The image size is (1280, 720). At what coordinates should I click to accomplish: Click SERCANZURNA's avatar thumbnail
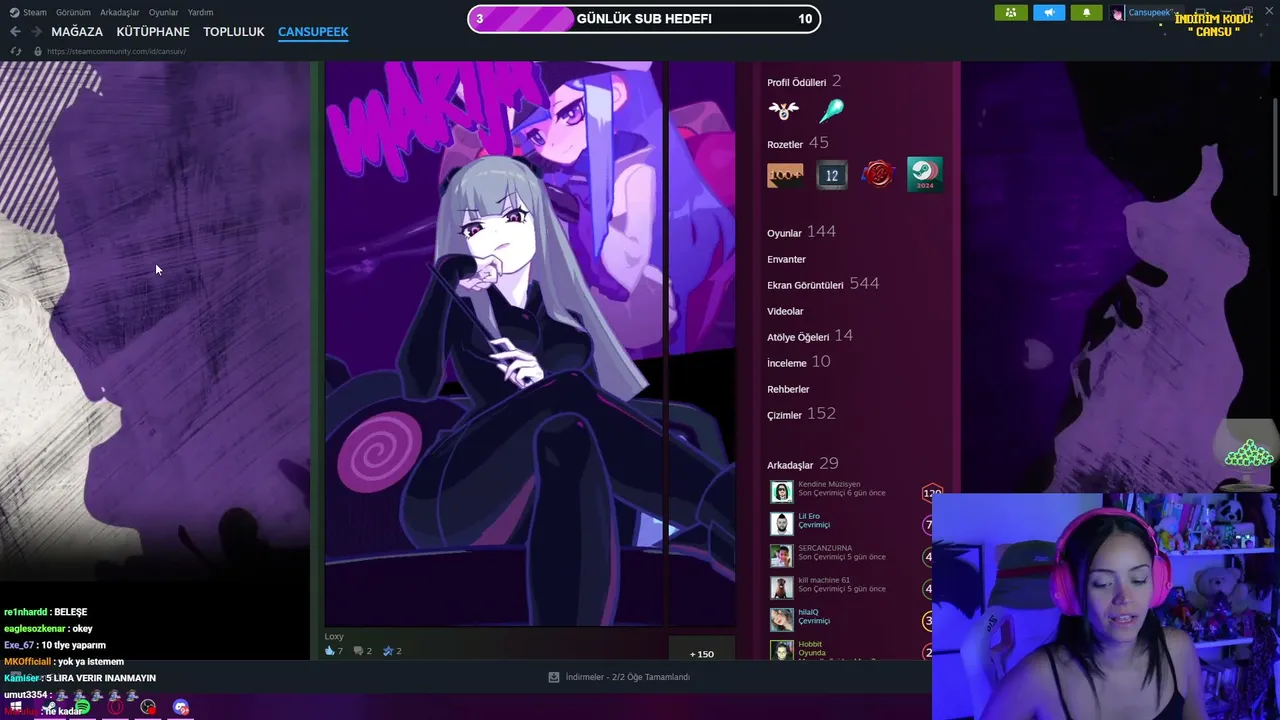781,556
